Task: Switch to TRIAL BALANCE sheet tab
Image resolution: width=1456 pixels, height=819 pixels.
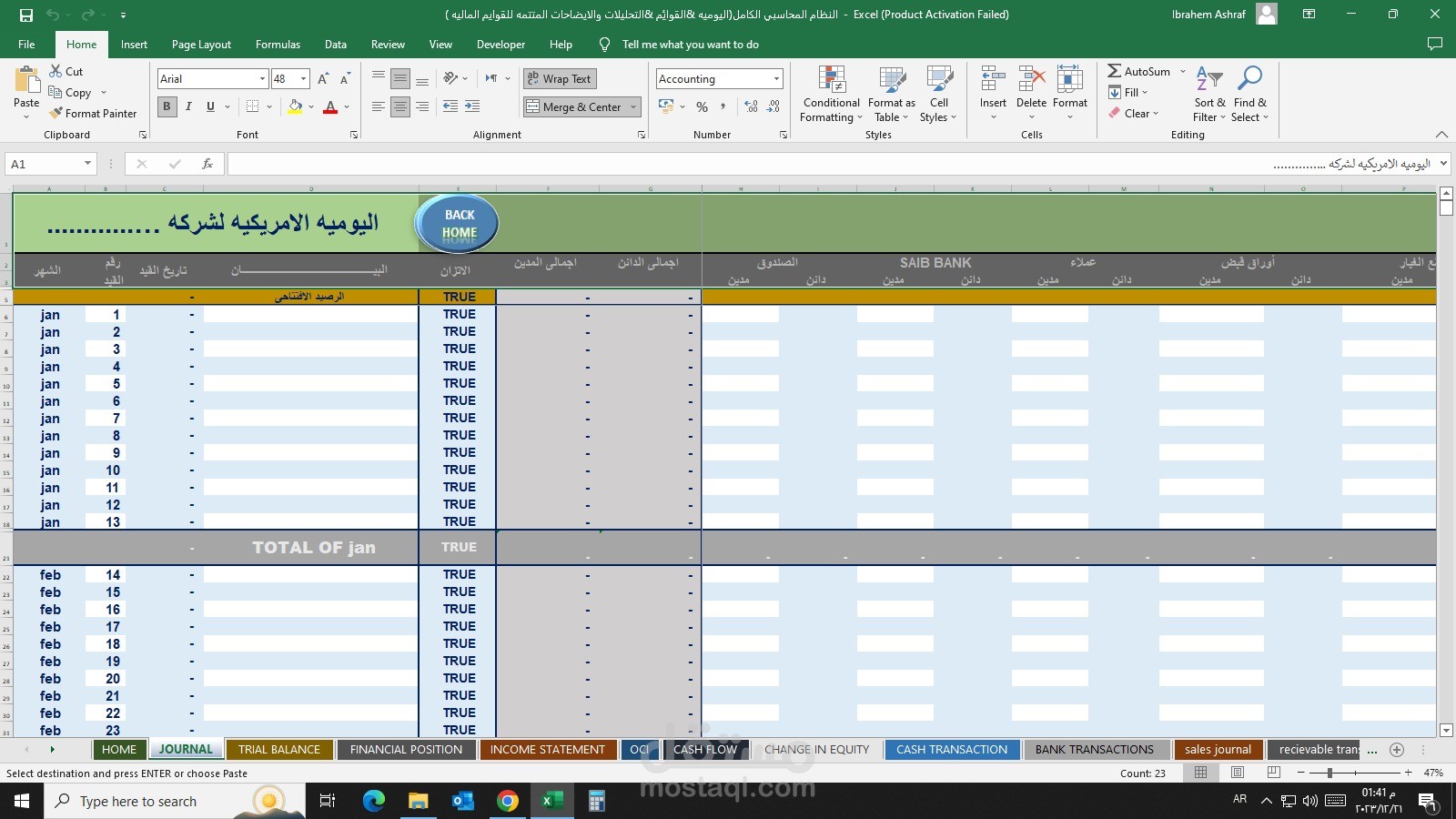Action: pos(279,750)
